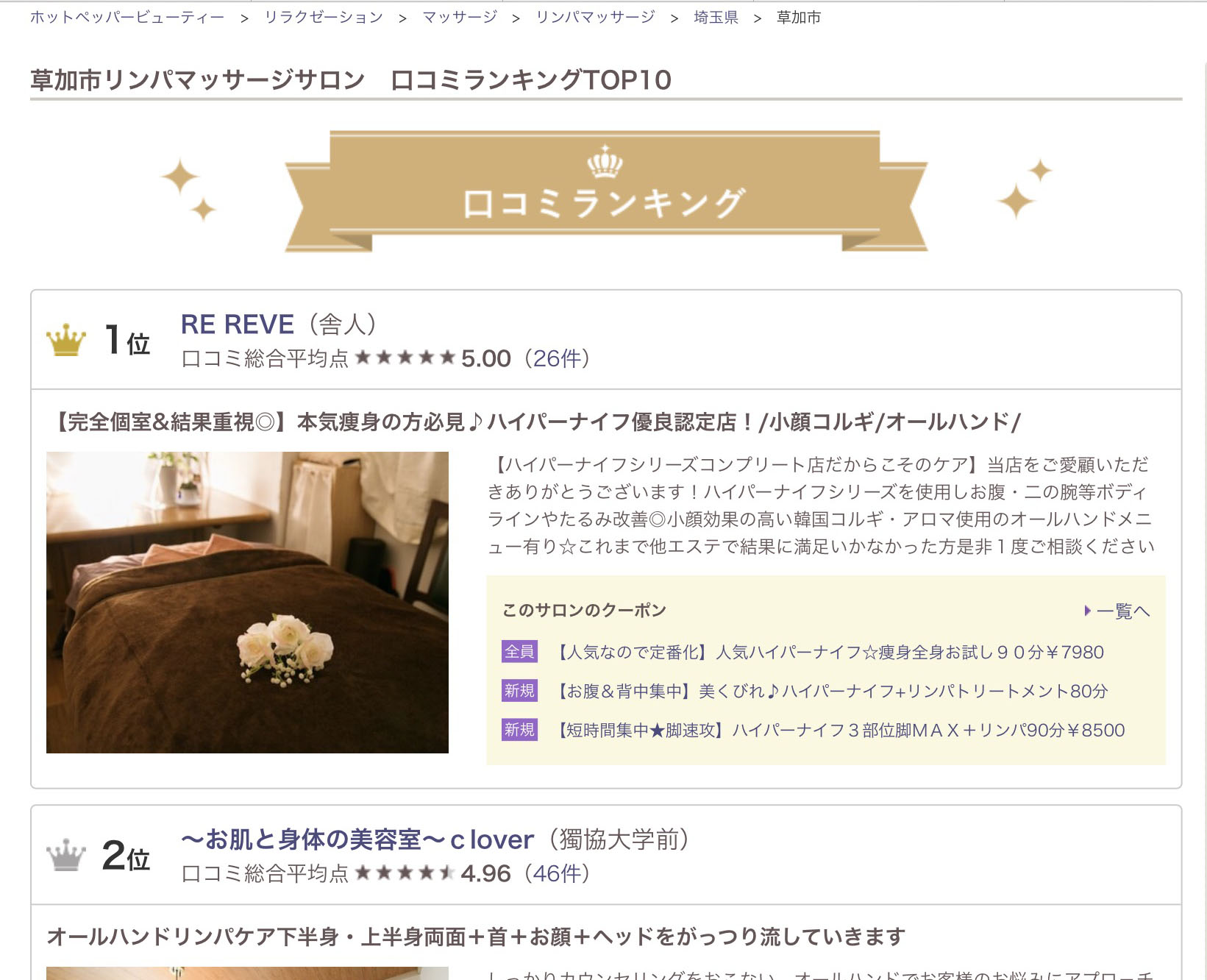1207x980 pixels.
Task: Click the star rating for RE REVE
Action: click(x=405, y=358)
